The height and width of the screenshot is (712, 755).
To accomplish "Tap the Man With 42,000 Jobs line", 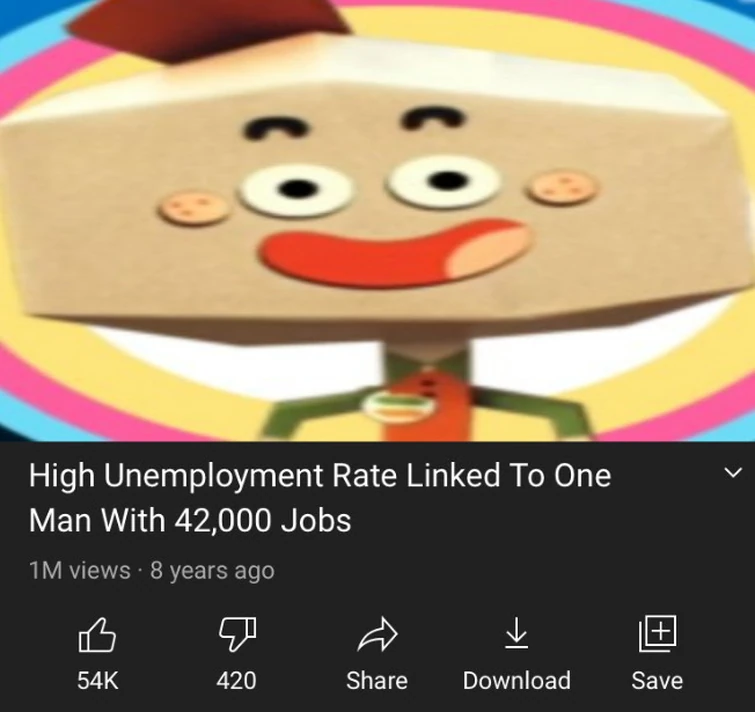I will (190, 520).
